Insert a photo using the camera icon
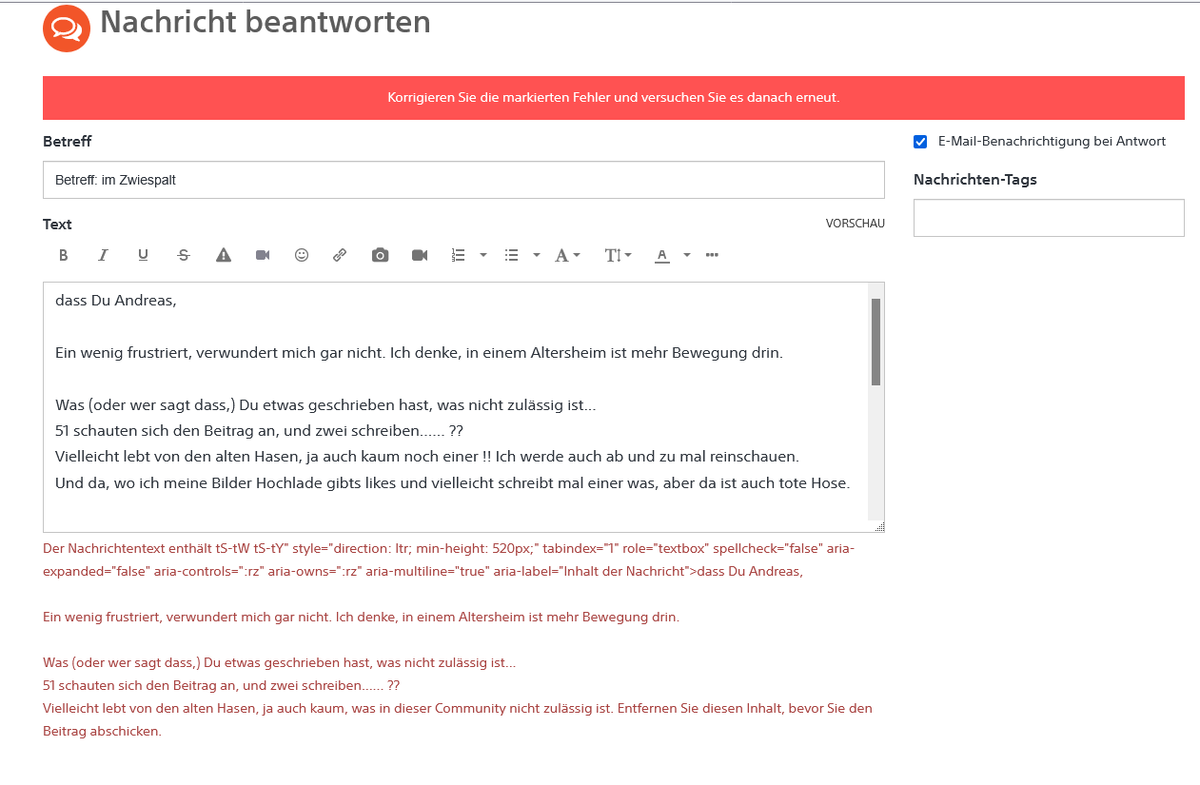The image size is (1200, 785). pyautogui.click(x=380, y=255)
